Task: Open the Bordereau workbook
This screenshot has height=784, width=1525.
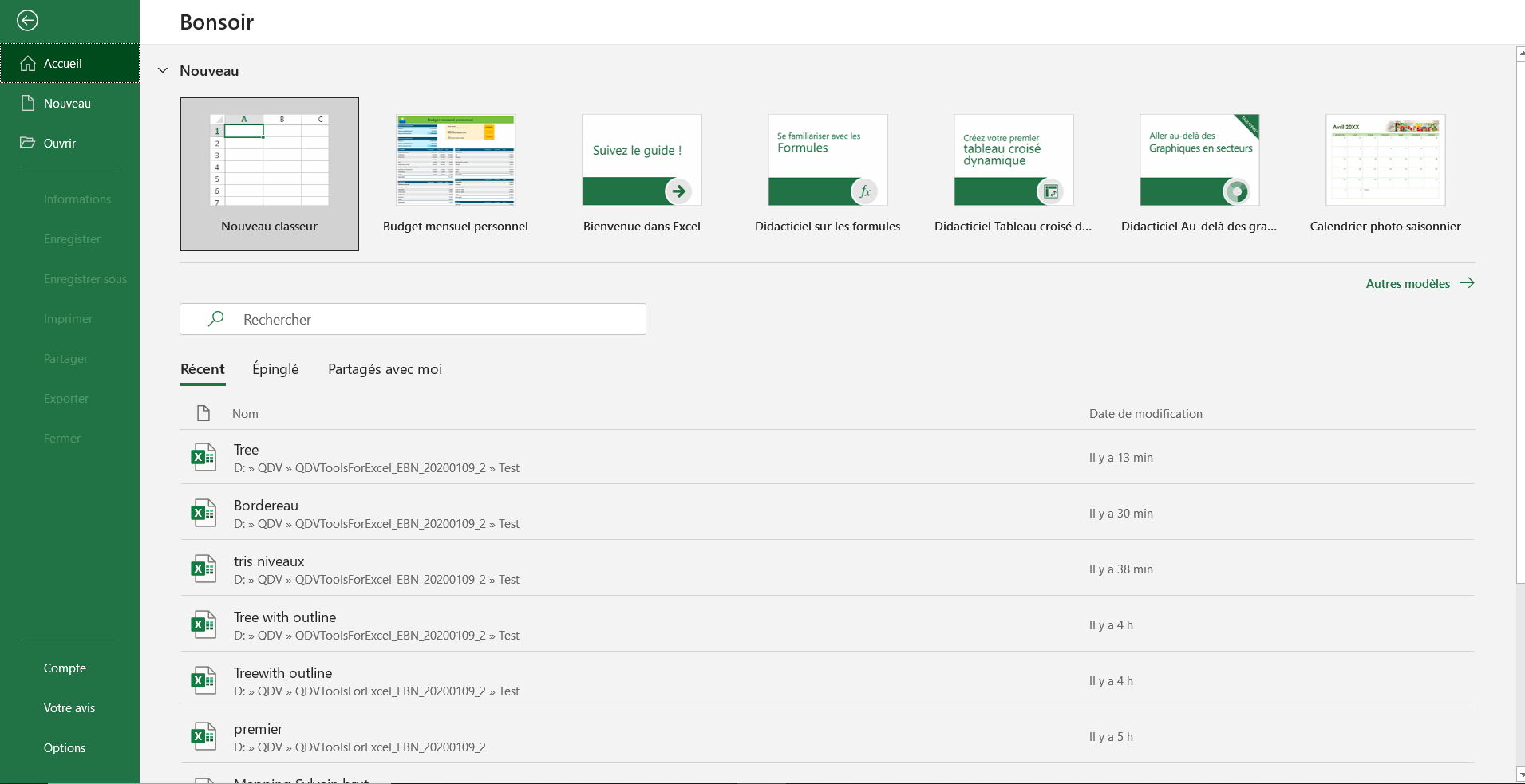Action: coord(827,514)
